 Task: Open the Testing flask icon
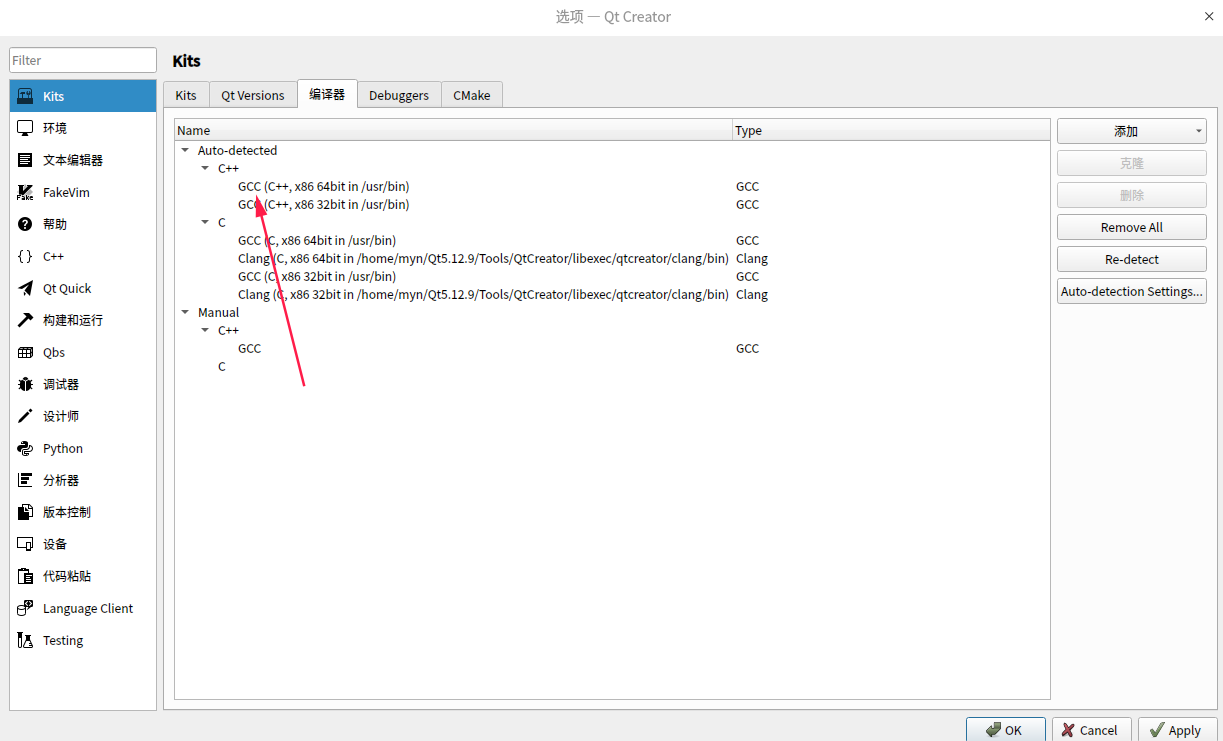click(25, 640)
